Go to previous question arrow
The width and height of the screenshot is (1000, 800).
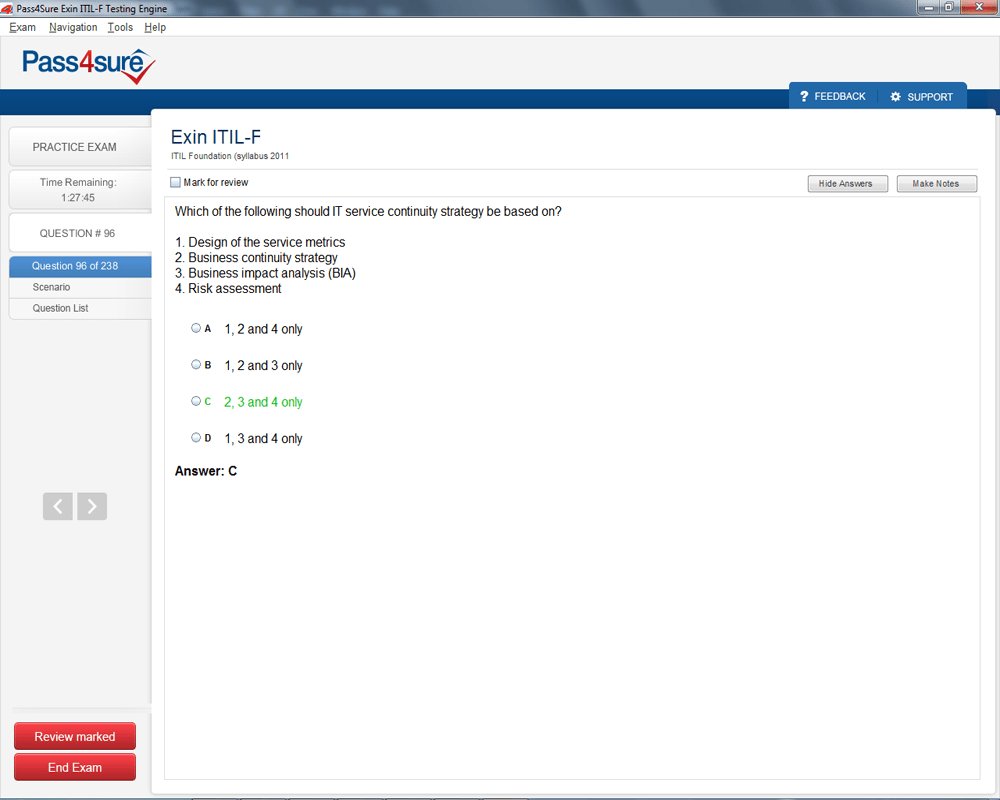coord(57,507)
